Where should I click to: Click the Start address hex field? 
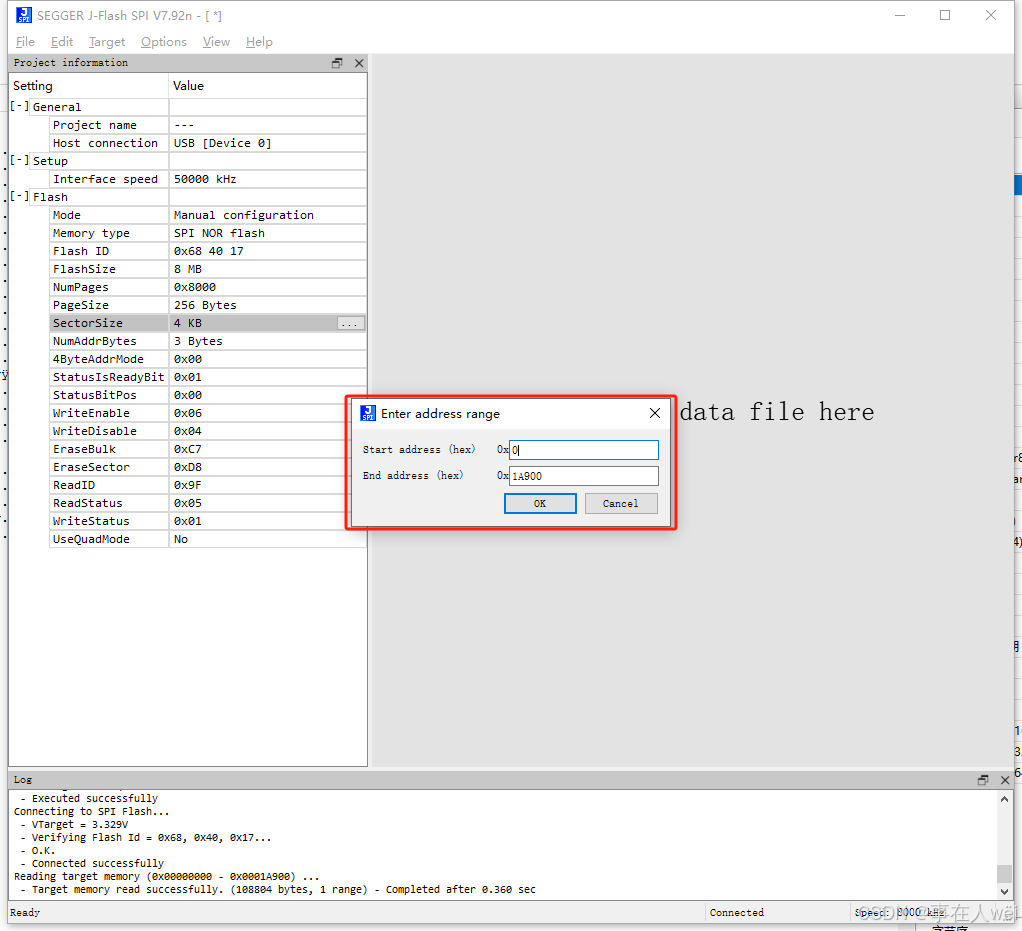coord(583,450)
